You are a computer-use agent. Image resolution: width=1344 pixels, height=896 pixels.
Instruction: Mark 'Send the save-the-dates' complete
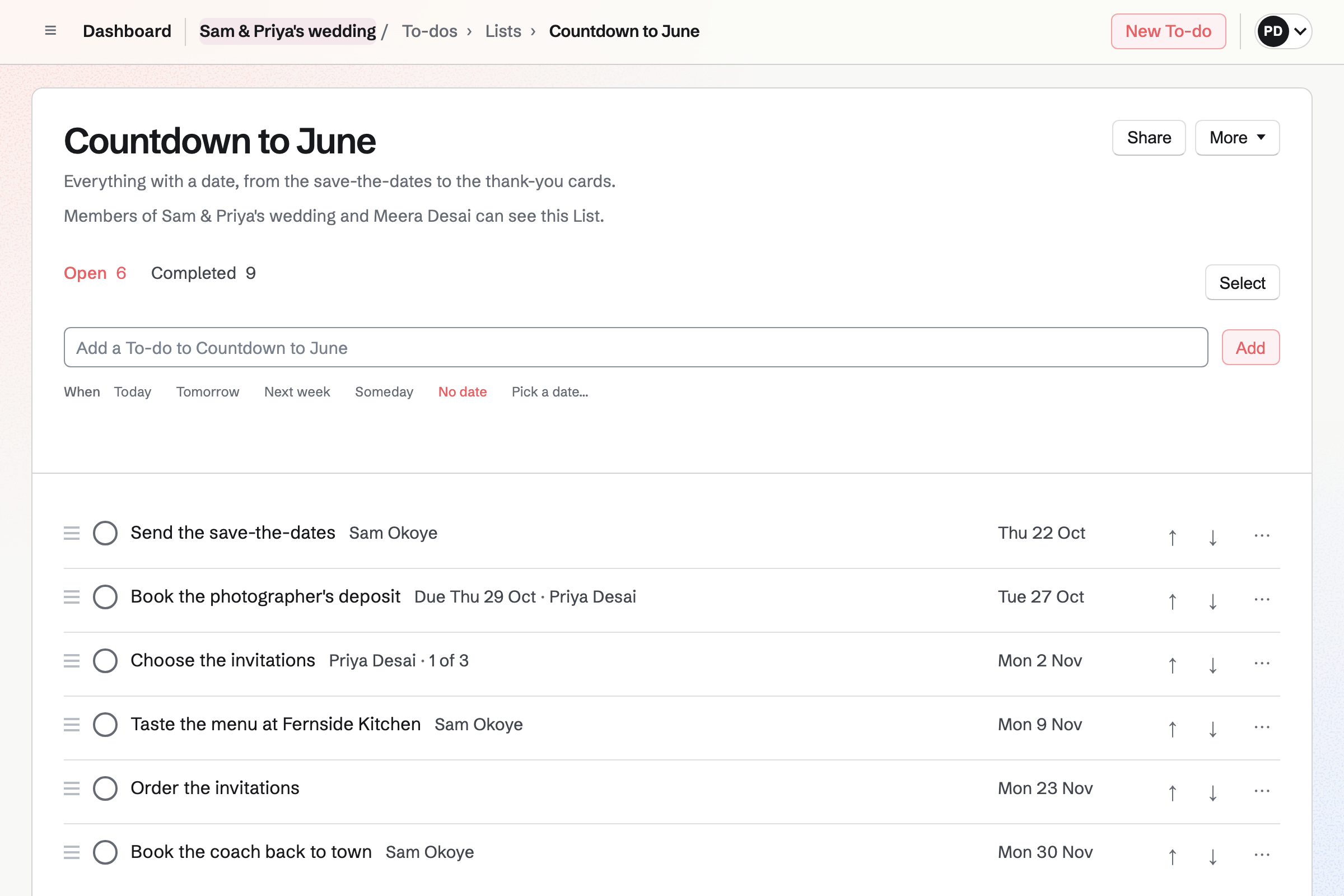[x=105, y=533]
